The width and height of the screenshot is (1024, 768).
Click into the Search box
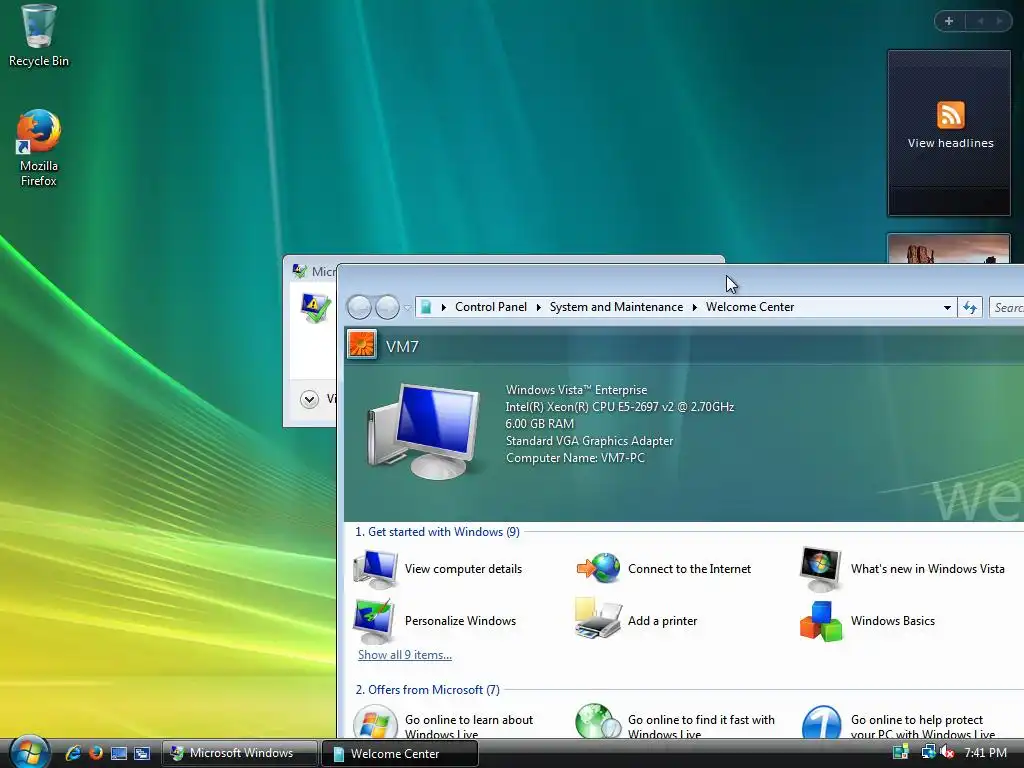[1006, 307]
